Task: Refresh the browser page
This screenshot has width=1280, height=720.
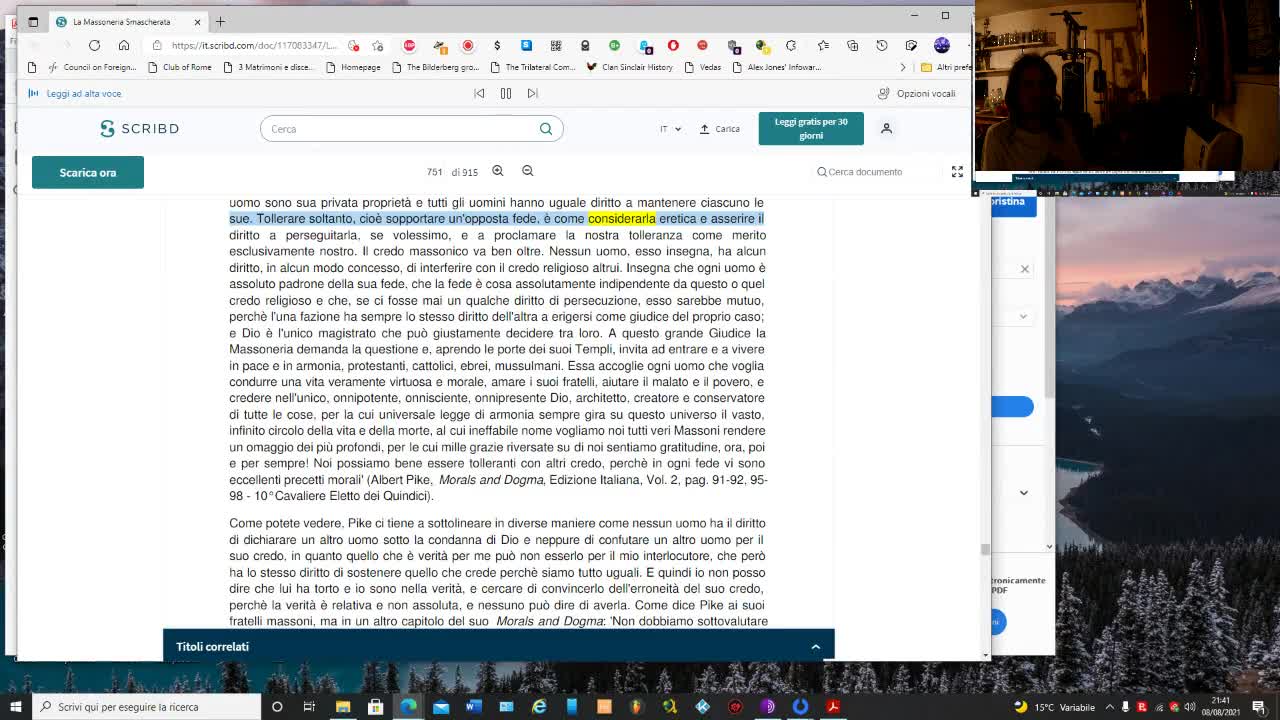Action: 94,45
